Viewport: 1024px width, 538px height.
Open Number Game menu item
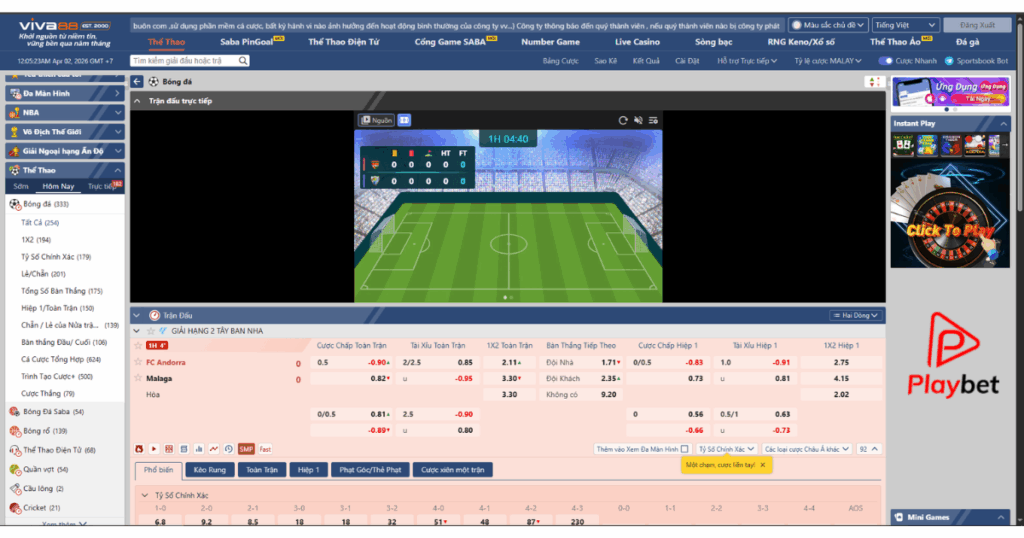[x=550, y=42]
